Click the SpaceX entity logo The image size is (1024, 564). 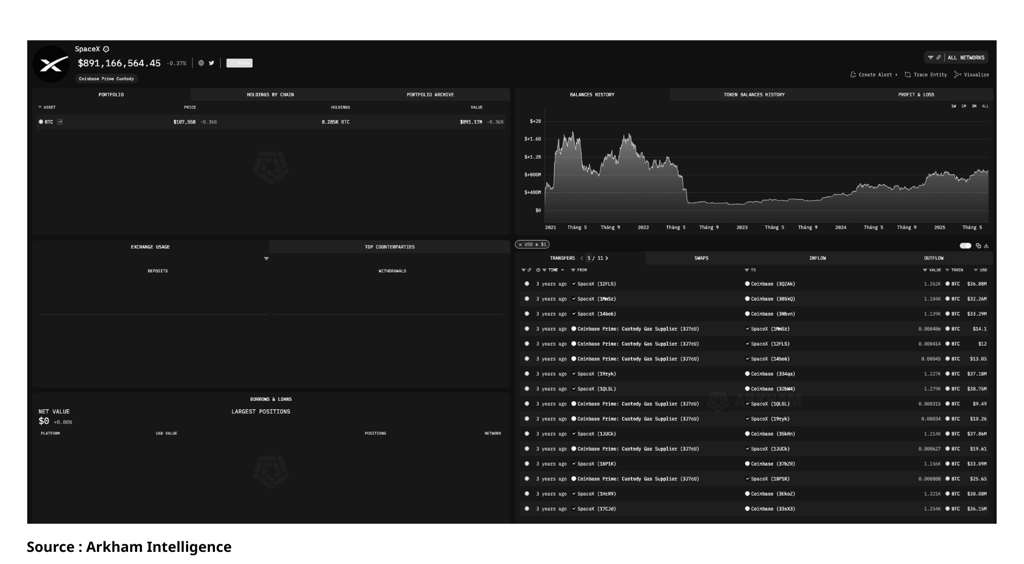[52, 64]
